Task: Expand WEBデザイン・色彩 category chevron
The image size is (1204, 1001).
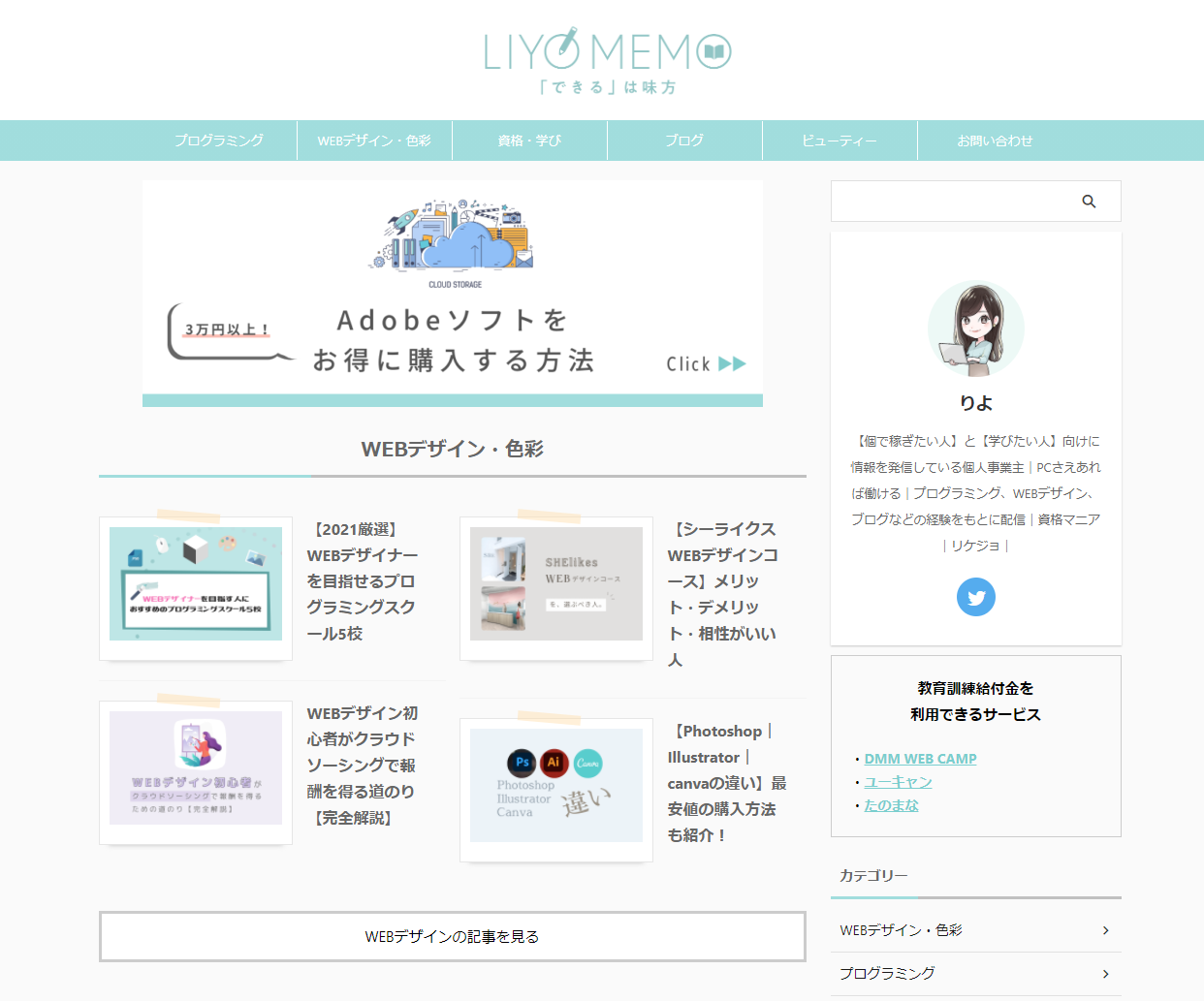Action: pyautogui.click(x=1105, y=930)
